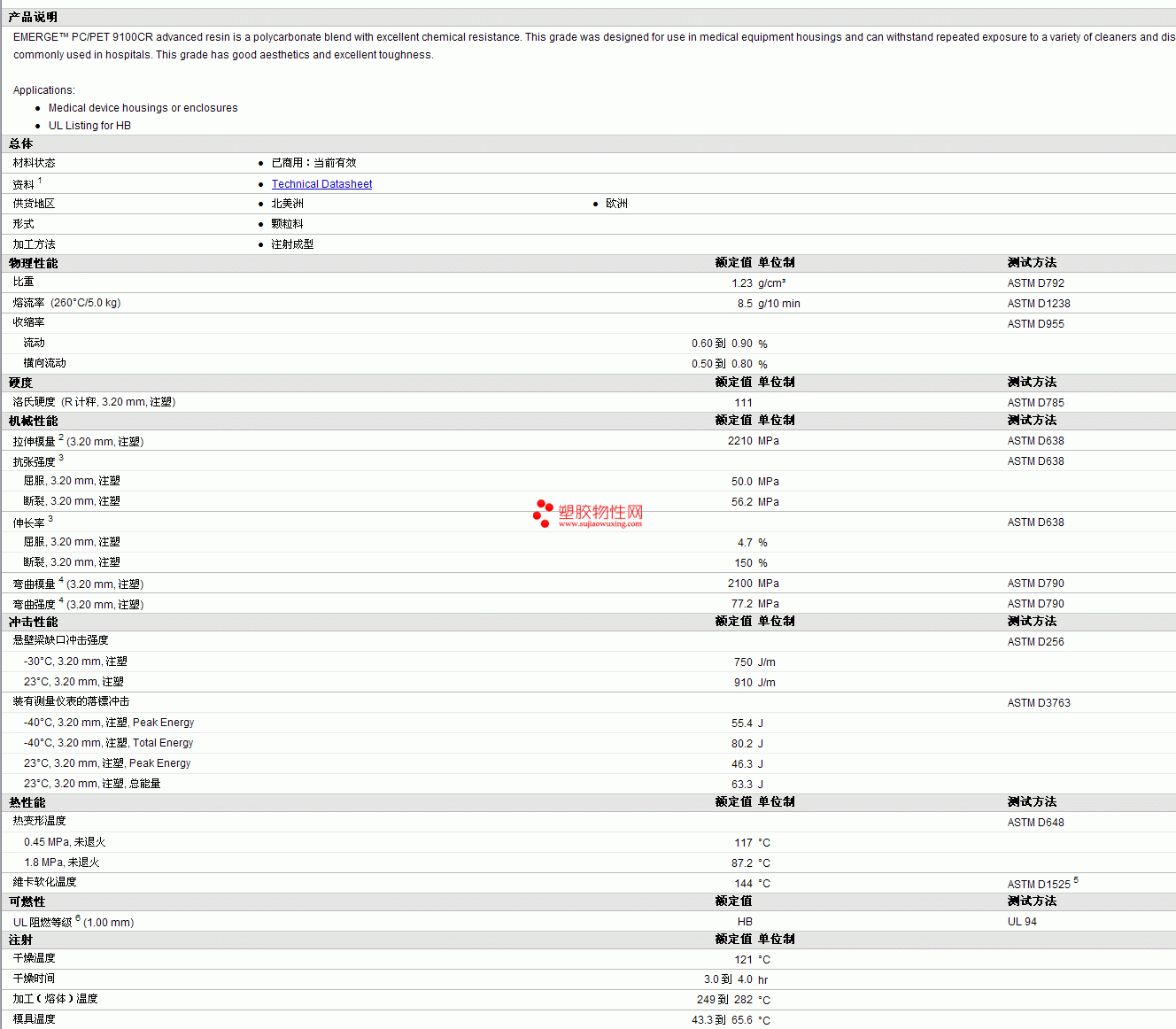Click the 悬壁梁缺口冲击强度 row label
This screenshot has height=1029, width=1176.
click(60, 640)
